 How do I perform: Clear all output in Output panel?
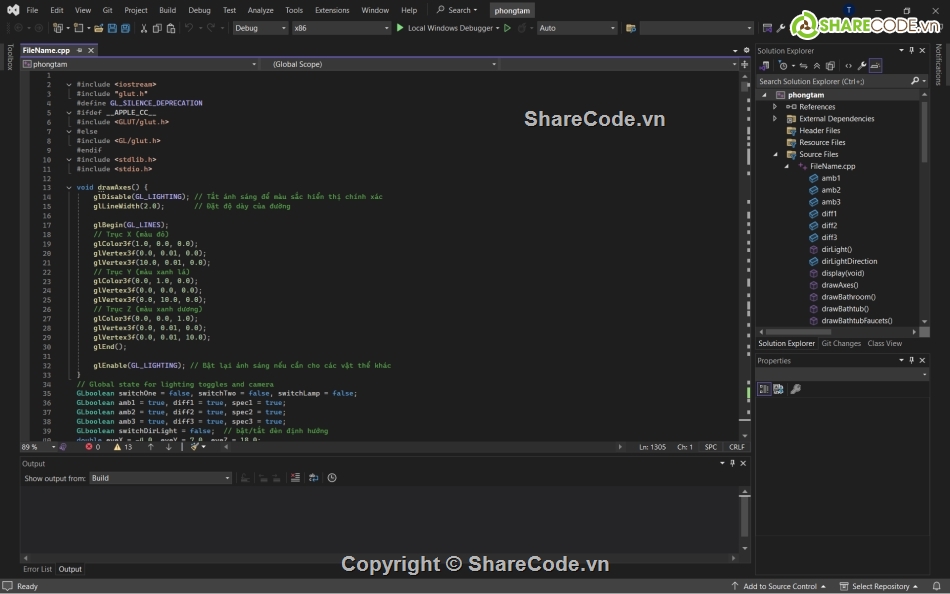pyautogui.click(x=295, y=478)
